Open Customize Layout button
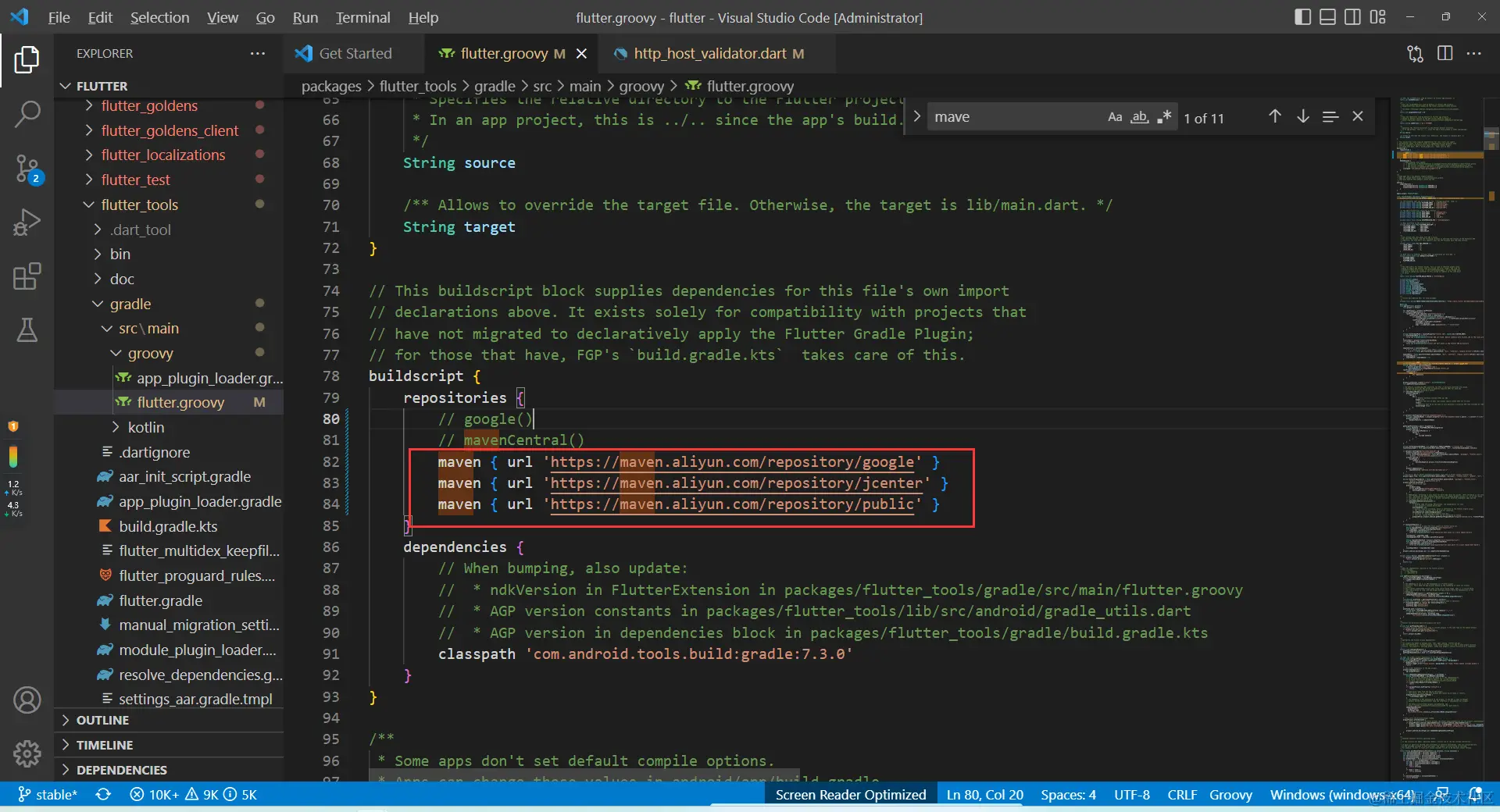The height and width of the screenshot is (812, 1500). [x=1377, y=17]
